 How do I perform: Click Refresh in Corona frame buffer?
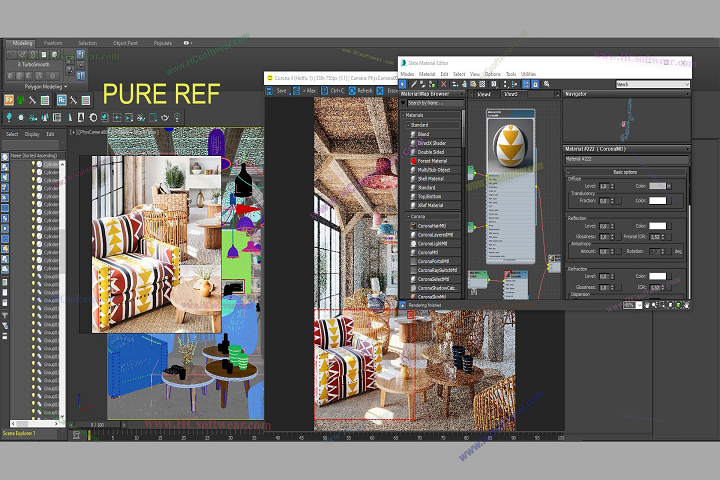tap(361, 91)
